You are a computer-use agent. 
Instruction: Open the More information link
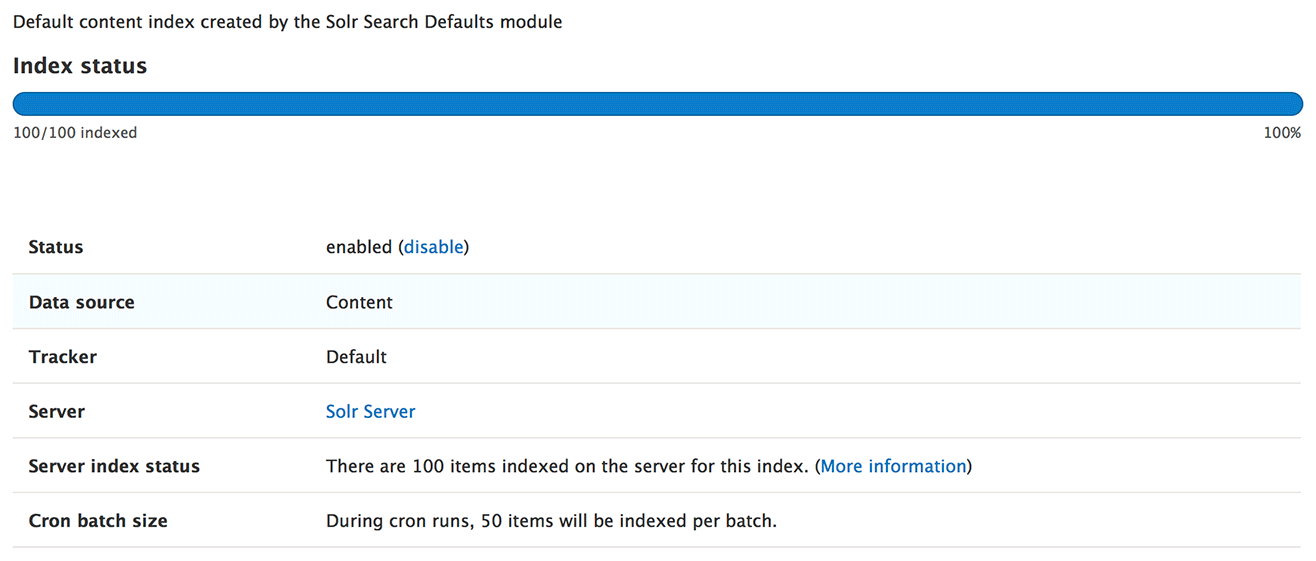(893, 466)
